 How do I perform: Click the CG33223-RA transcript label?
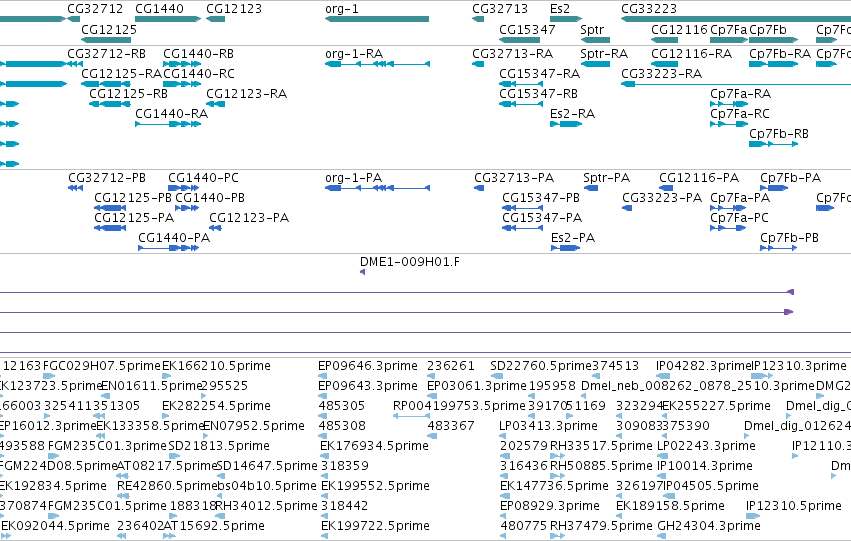coord(662,73)
